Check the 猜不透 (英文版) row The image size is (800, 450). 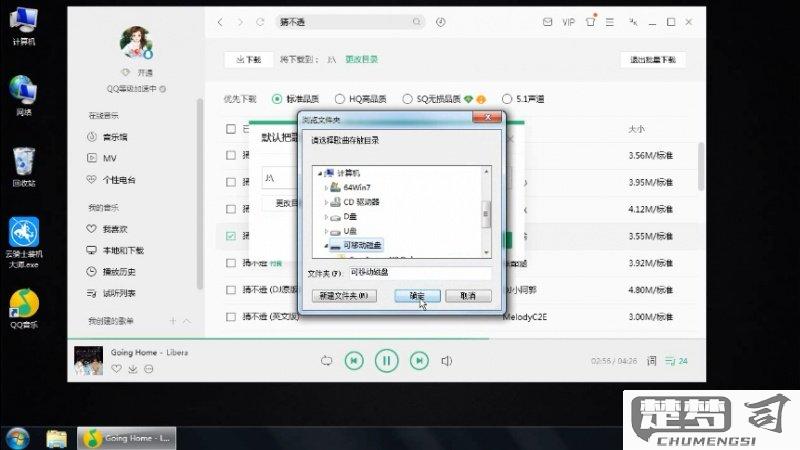(231, 317)
